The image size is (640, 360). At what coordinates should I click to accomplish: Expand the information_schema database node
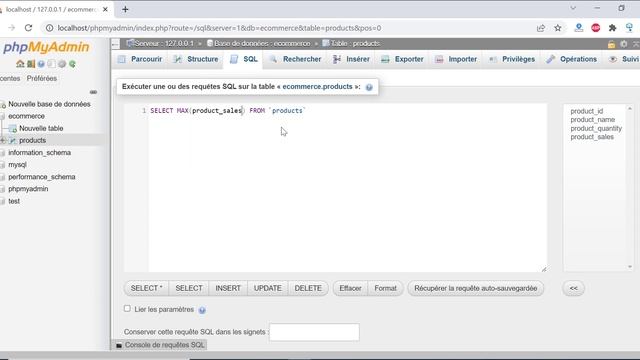(2, 153)
